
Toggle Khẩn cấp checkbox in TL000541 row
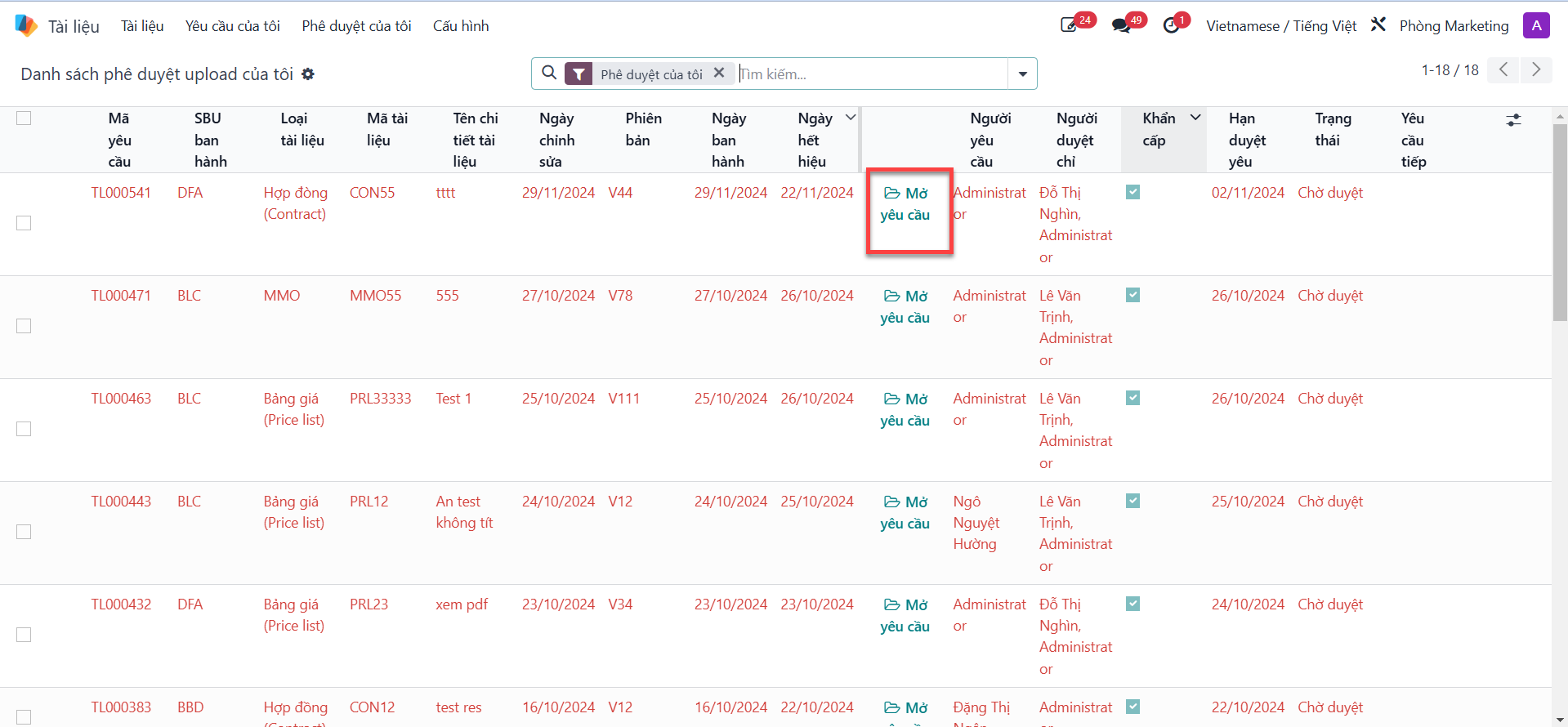pos(1132,192)
